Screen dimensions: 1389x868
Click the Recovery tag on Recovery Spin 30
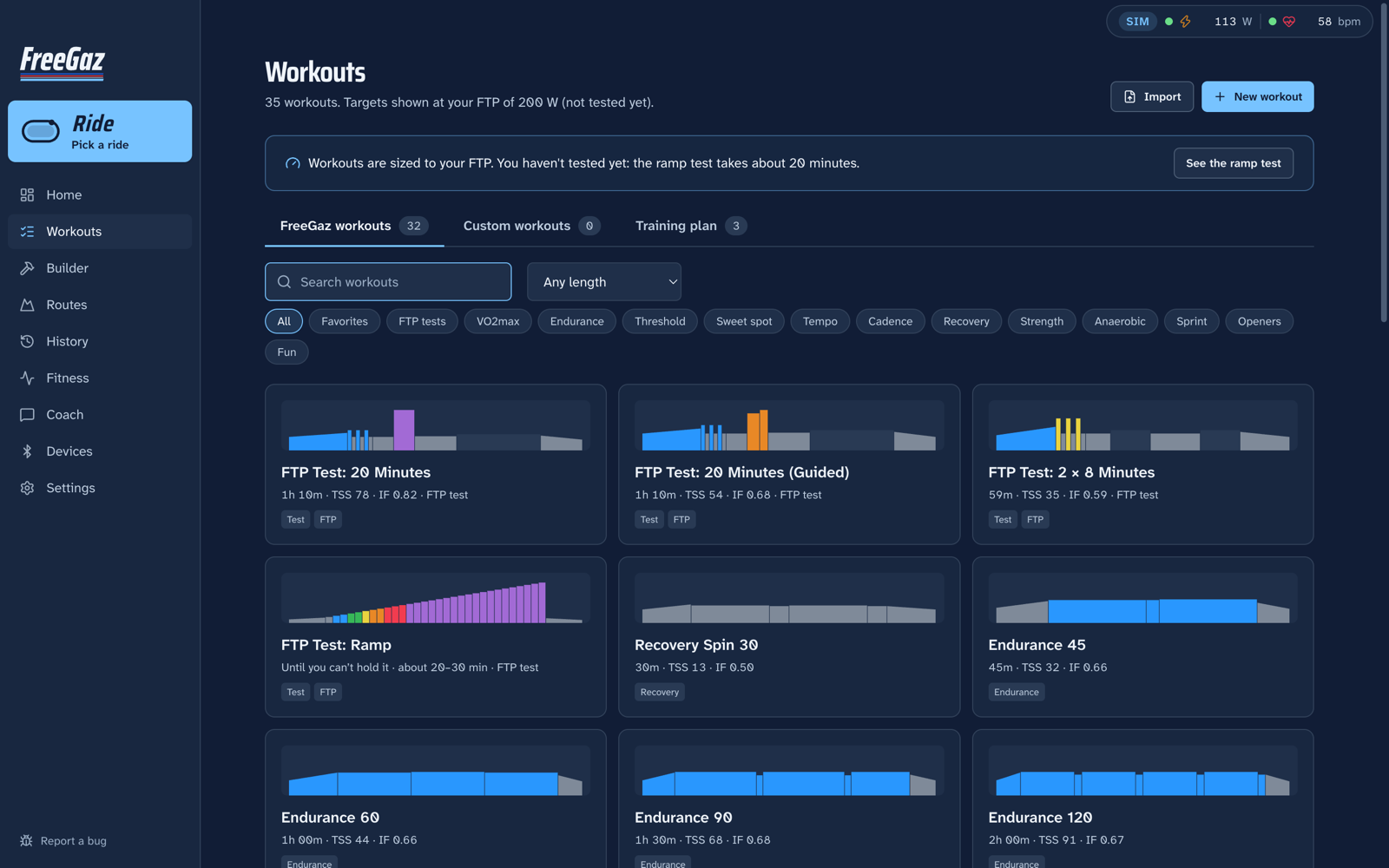[660, 692]
